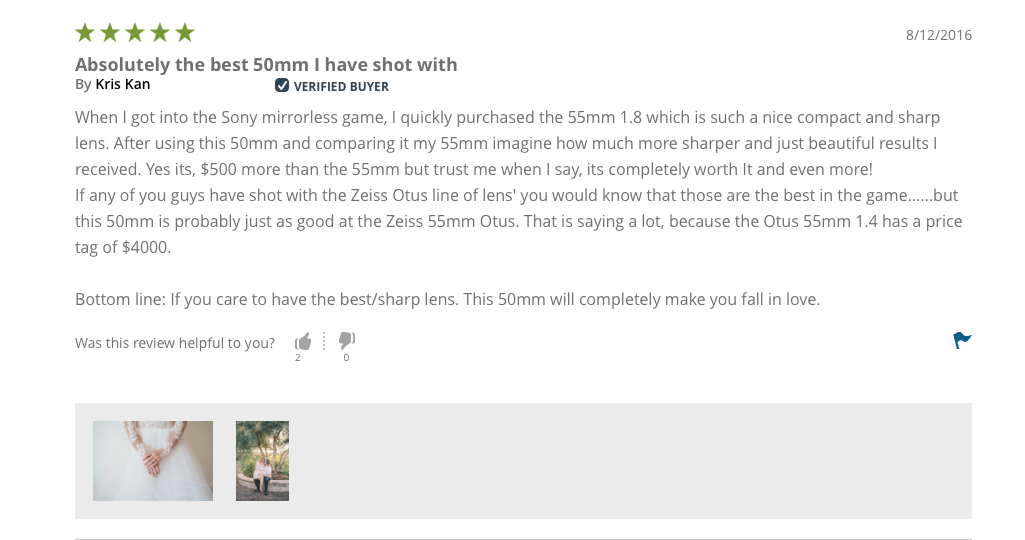This screenshot has width=1025, height=540.
Task: Click the fifth green rating star
Action: [185, 32]
